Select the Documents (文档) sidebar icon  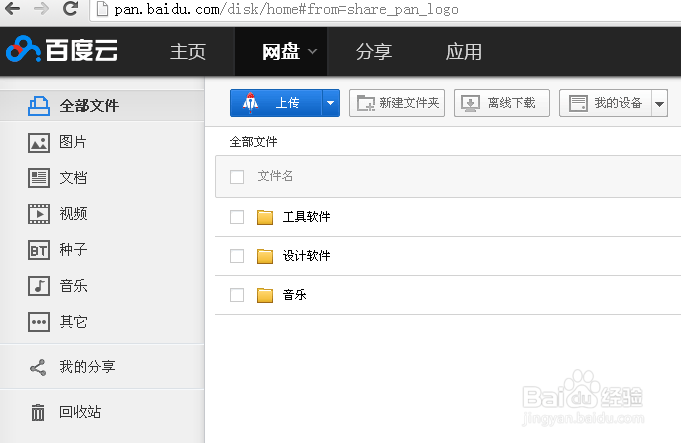[x=39, y=178]
